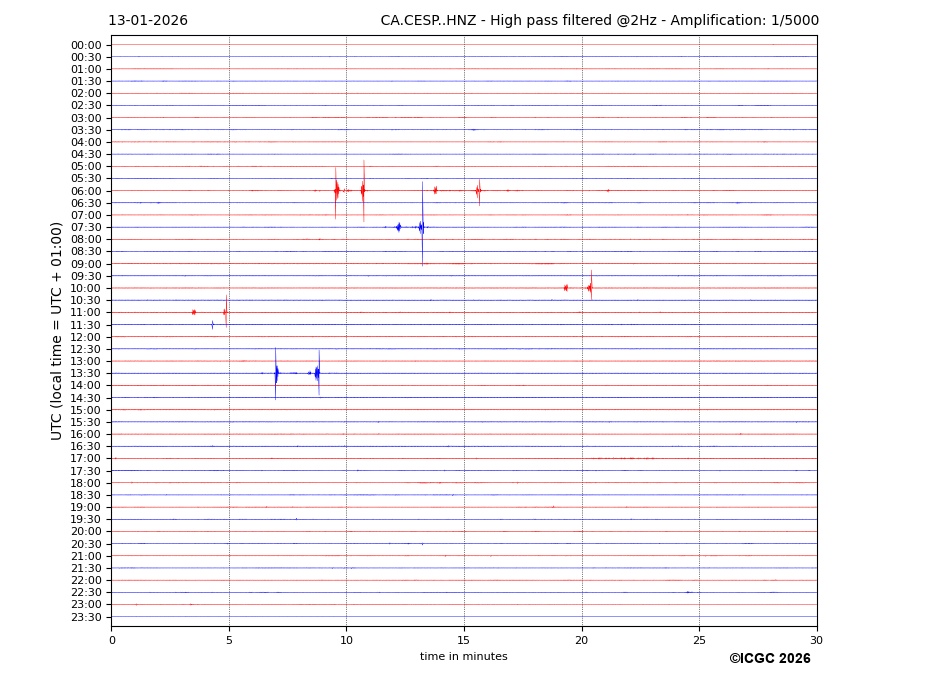Click the tall blue spike on the 07:30 trace
This screenshot has width=927, height=696.
pyautogui.click(x=422, y=227)
